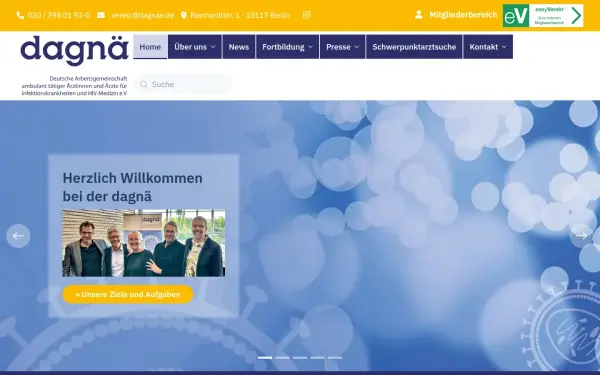Click the dagnä logo
This screenshot has height=375, width=600.
[x=74, y=51]
